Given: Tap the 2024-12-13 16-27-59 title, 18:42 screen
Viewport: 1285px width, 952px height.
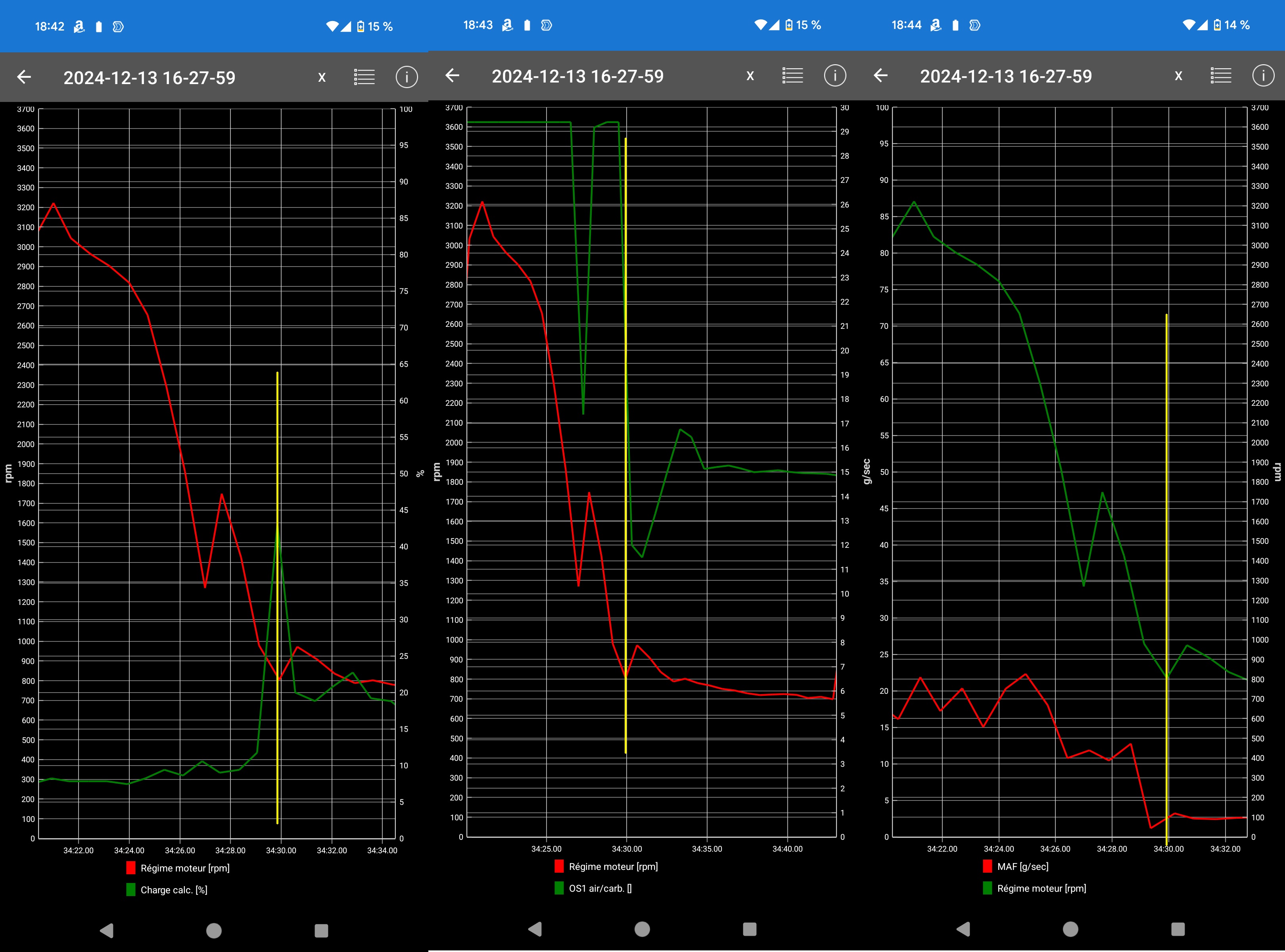Looking at the screenshot, I should click(x=149, y=78).
